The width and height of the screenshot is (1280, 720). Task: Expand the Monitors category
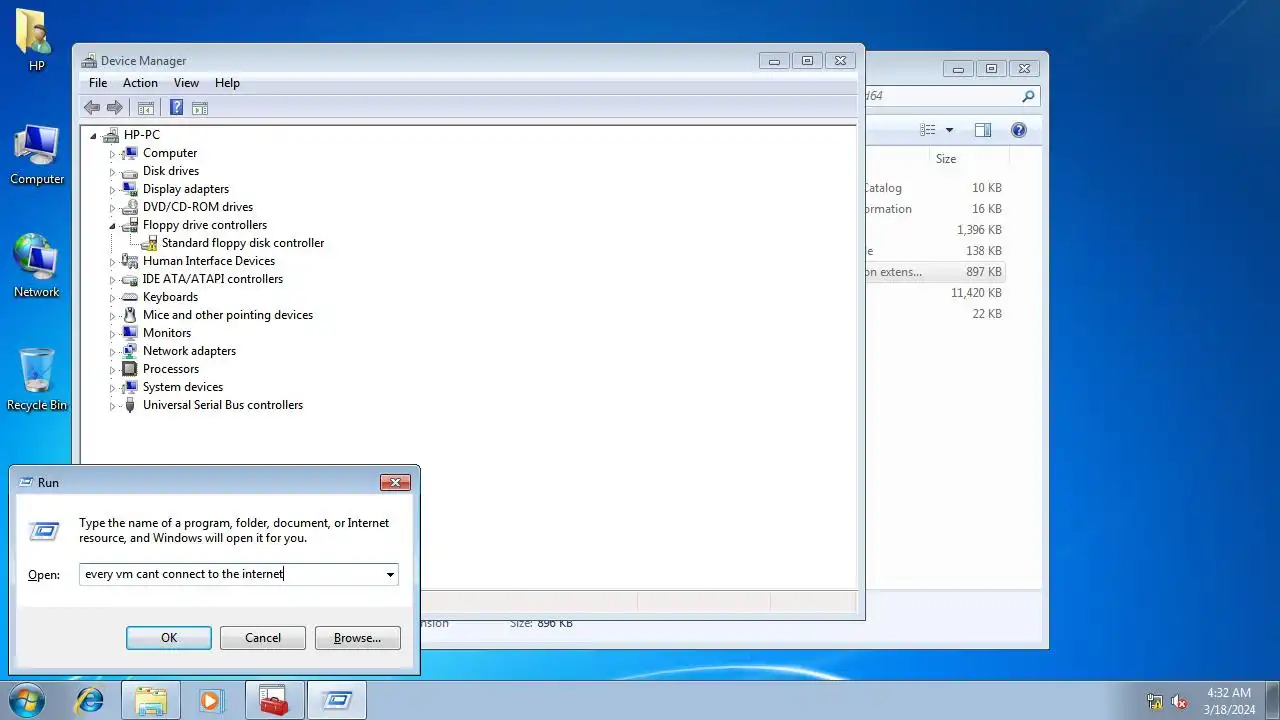(112, 334)
